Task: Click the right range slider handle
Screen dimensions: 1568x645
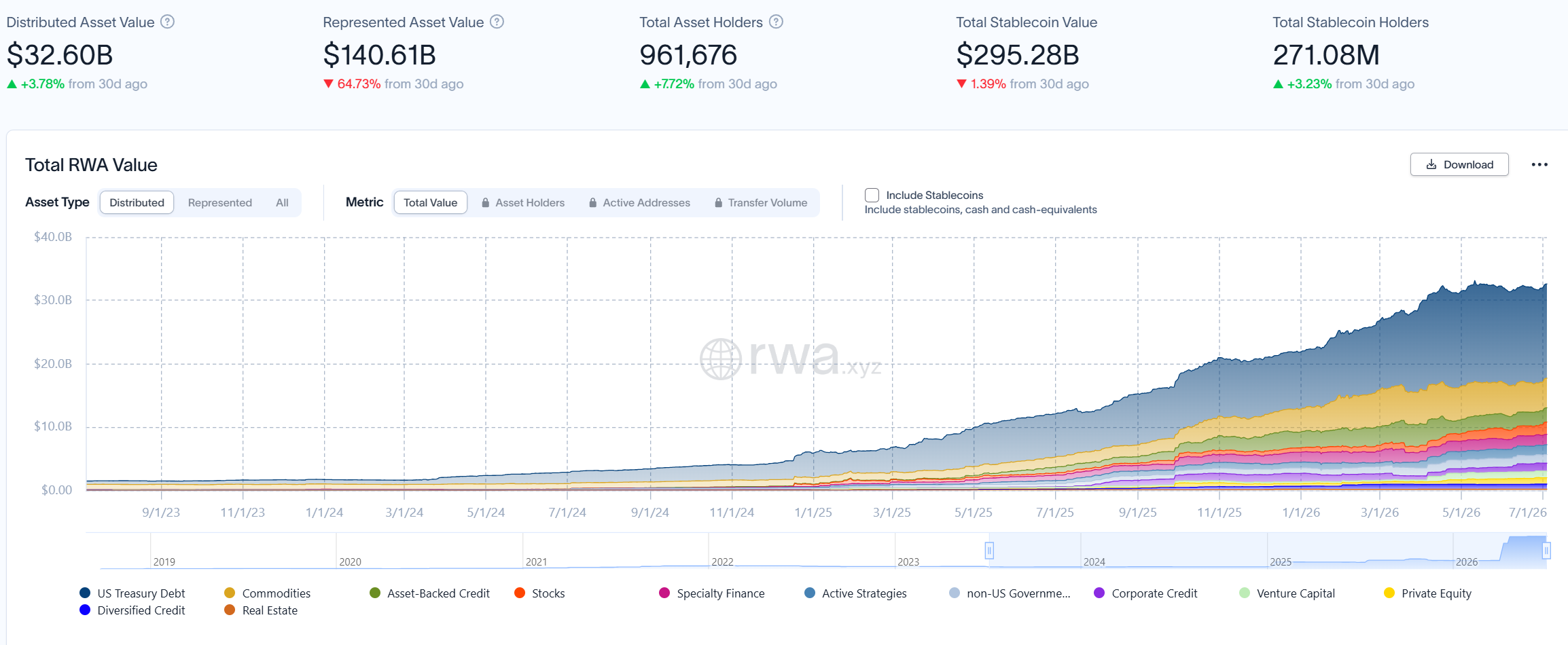Action: point(1546,551)
